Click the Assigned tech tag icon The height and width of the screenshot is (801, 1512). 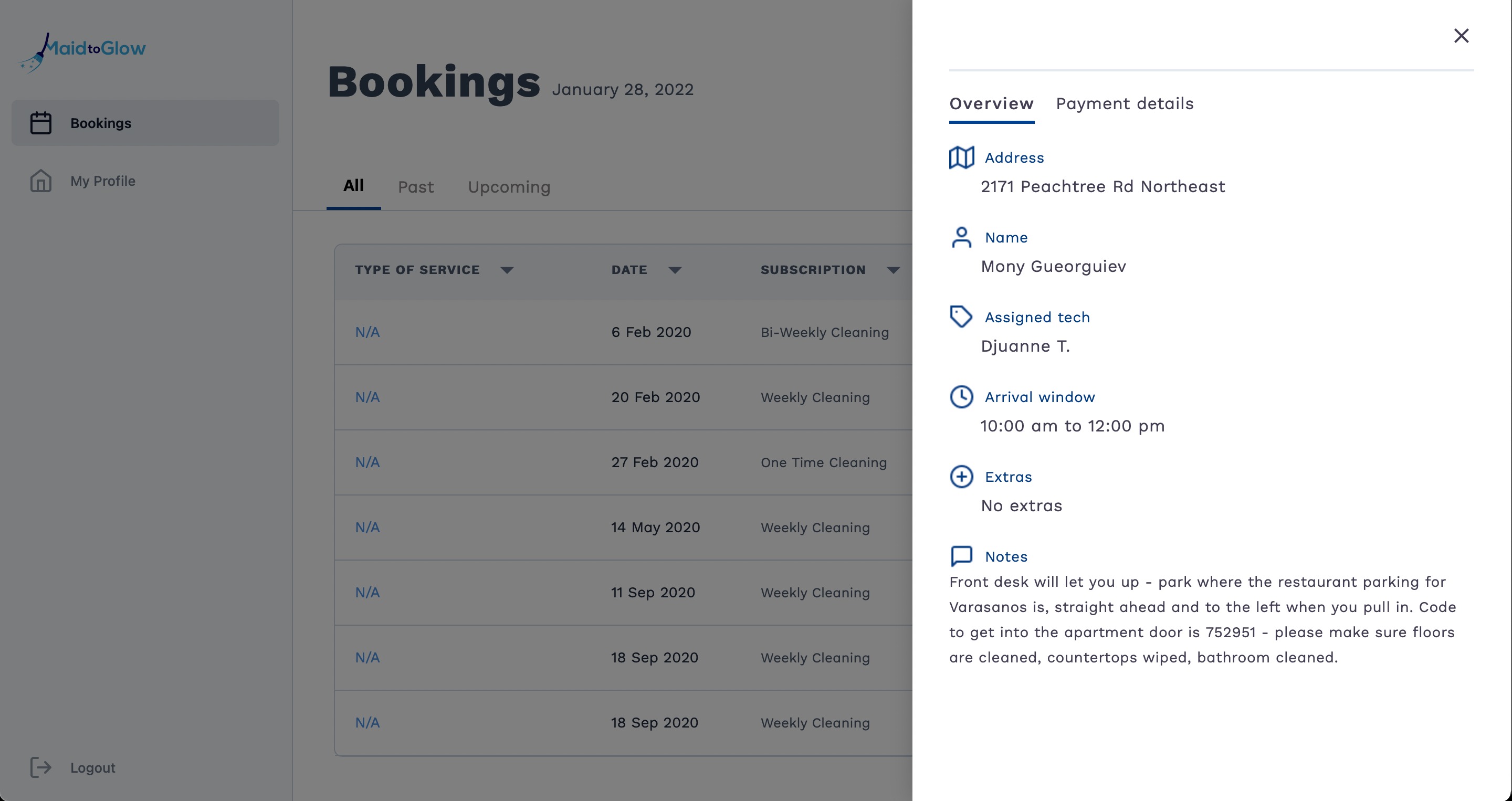click(961, 317)
